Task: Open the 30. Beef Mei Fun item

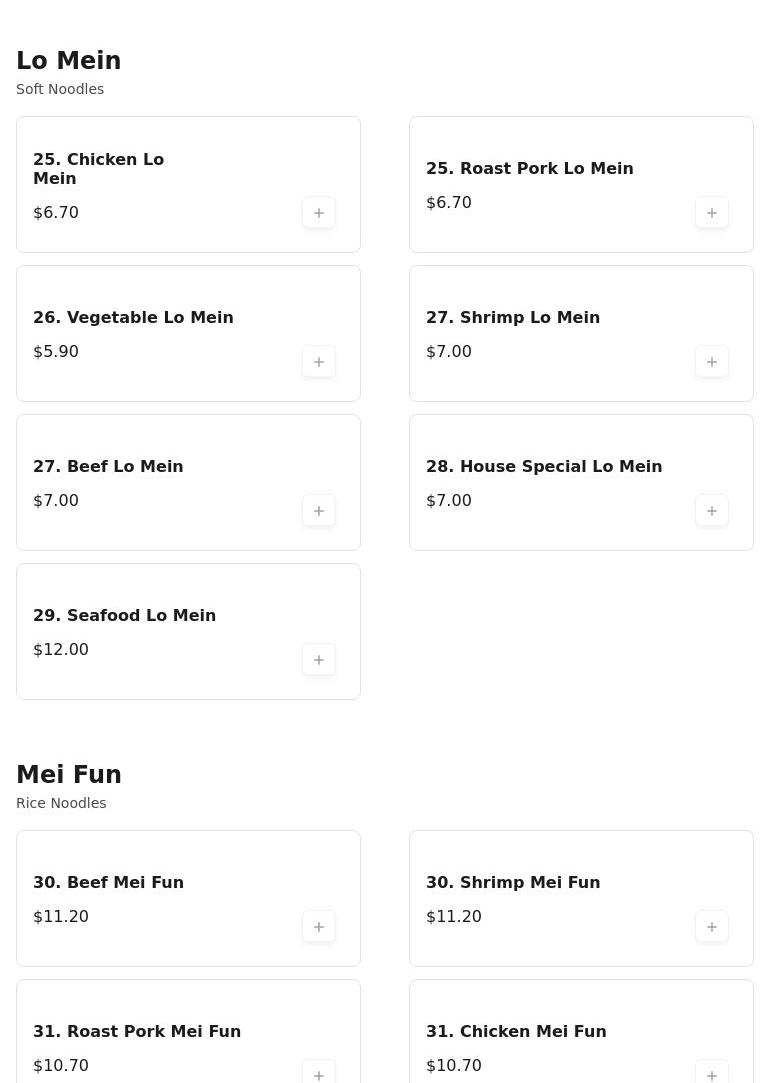Action: coord(108,883)
